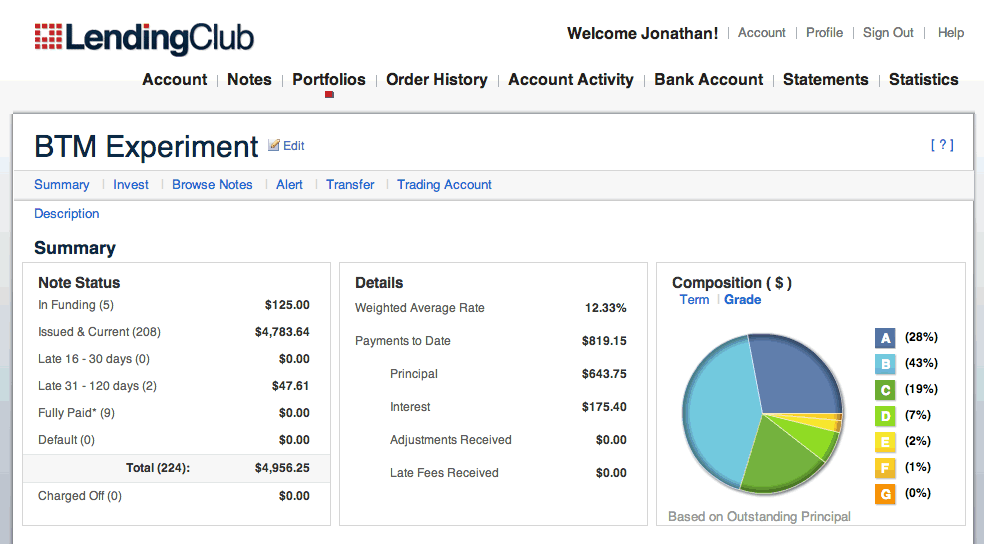Click the LendingClub logo
Image resolution: width=984 pixels, height=544 pixels.
point(144,38)
